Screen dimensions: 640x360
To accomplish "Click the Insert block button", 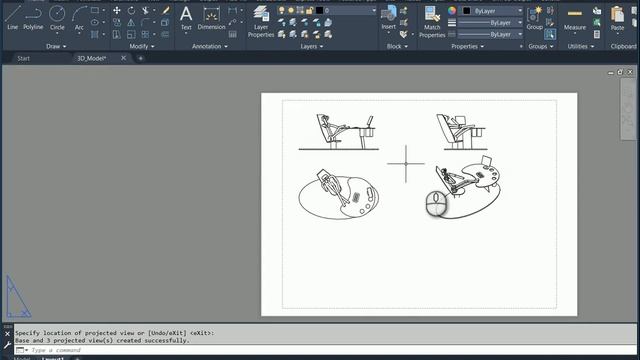I will click(389, 18).
